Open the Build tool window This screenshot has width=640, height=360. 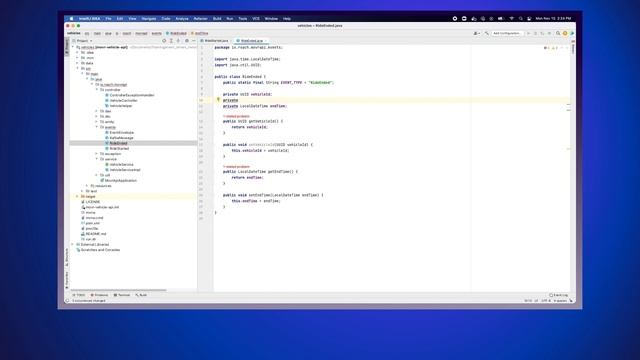(141, 295)
